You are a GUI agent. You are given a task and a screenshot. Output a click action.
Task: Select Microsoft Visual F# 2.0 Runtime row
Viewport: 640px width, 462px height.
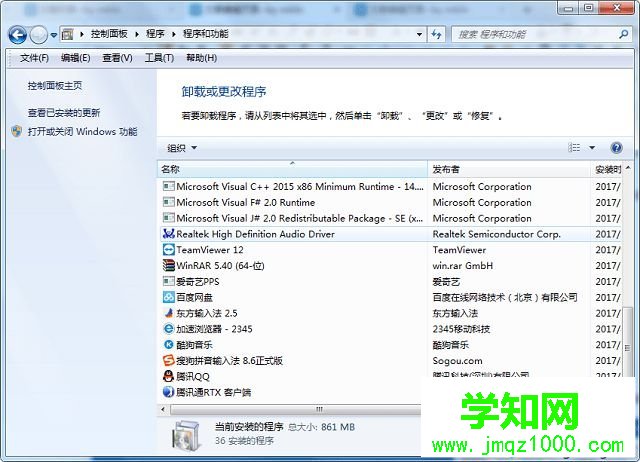pyautogui.click(x=391, y=202)
